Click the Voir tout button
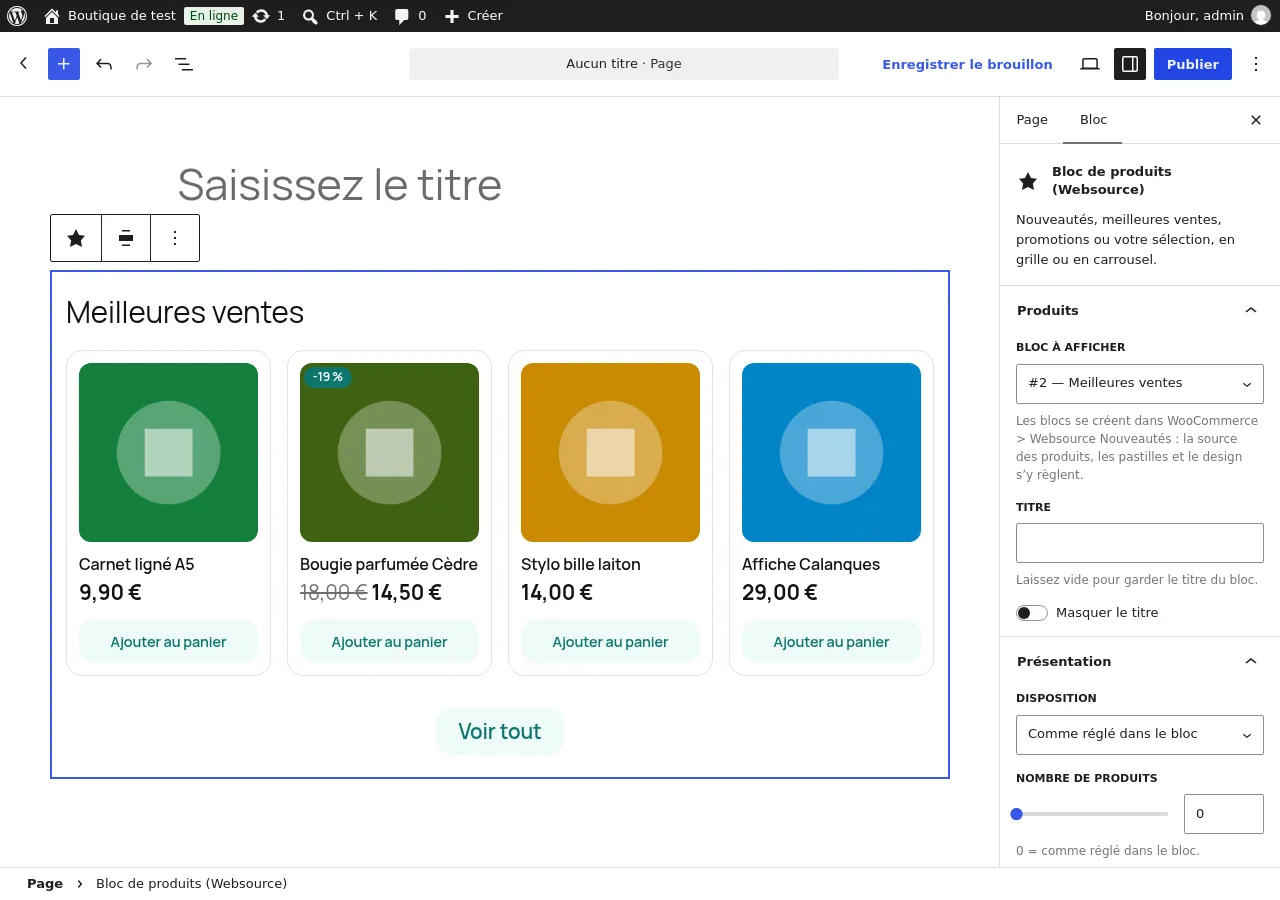 click(x=500, y=731)
